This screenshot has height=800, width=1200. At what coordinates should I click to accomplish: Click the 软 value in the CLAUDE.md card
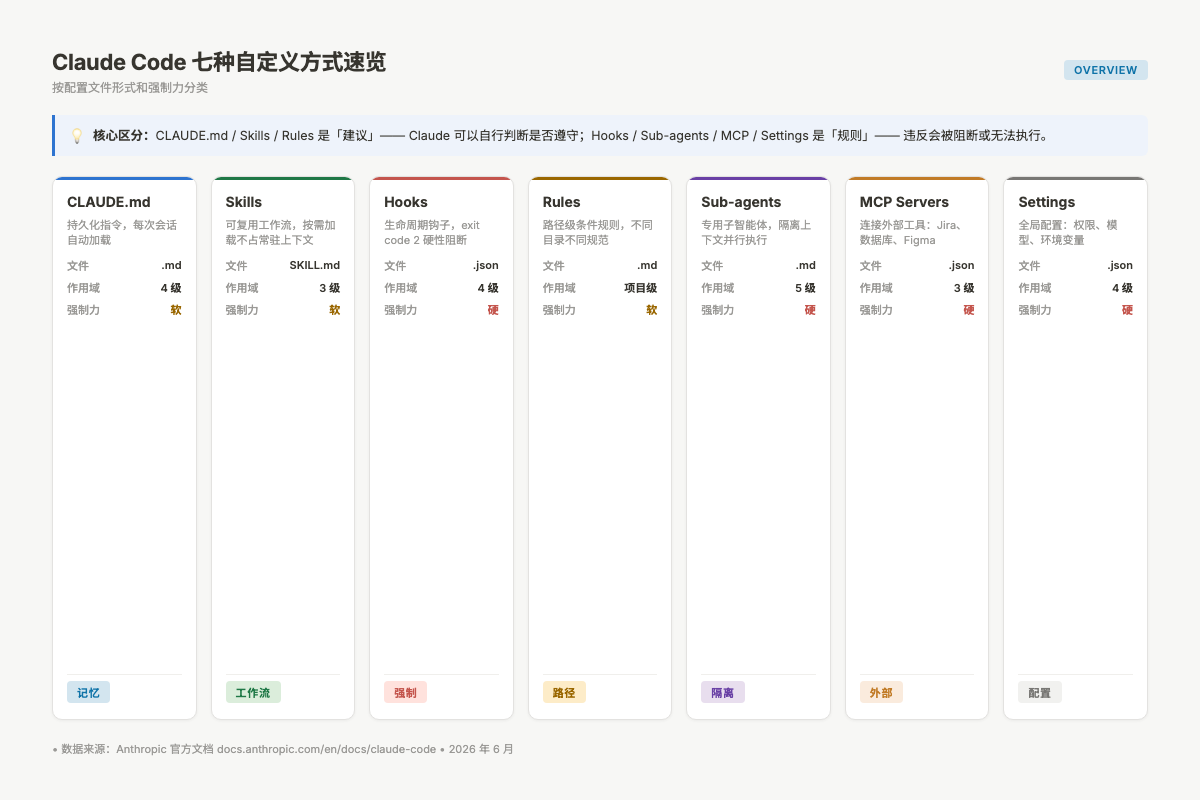coord(176,310)
